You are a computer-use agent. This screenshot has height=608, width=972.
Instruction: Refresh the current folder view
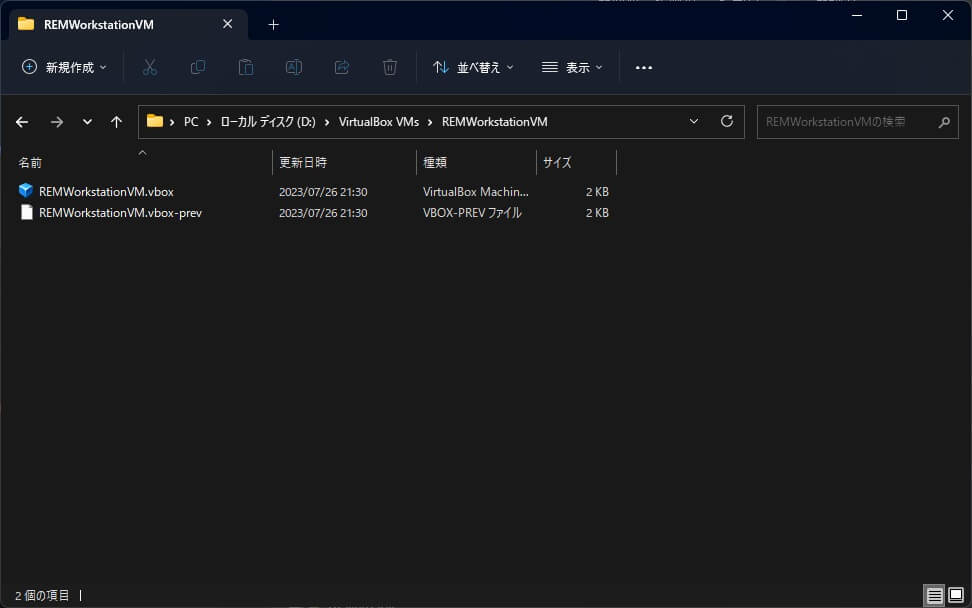pos(727,121)
